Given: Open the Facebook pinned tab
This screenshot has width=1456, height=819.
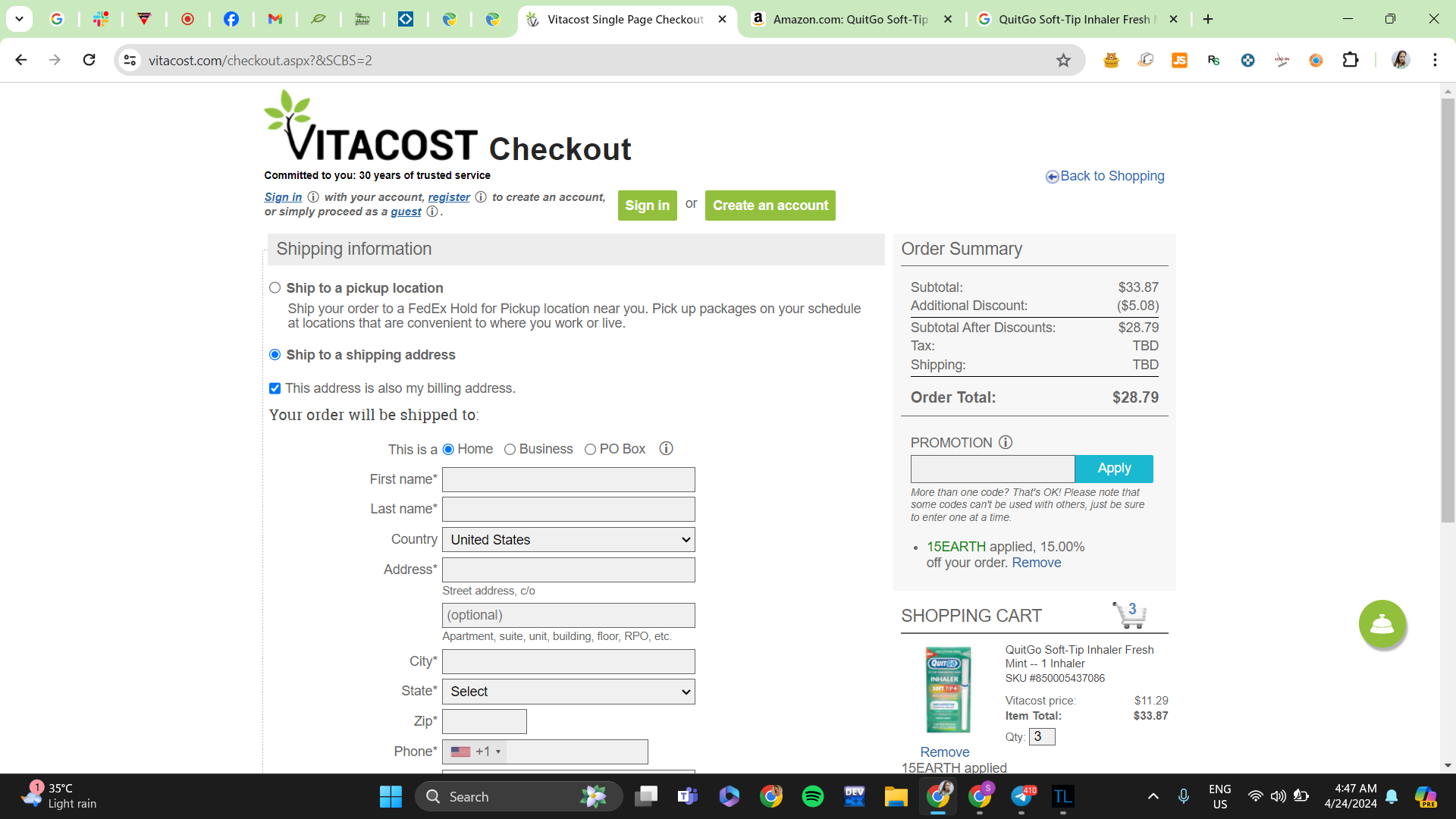Looking at the screenshot, I should click(x=231, y=19).
